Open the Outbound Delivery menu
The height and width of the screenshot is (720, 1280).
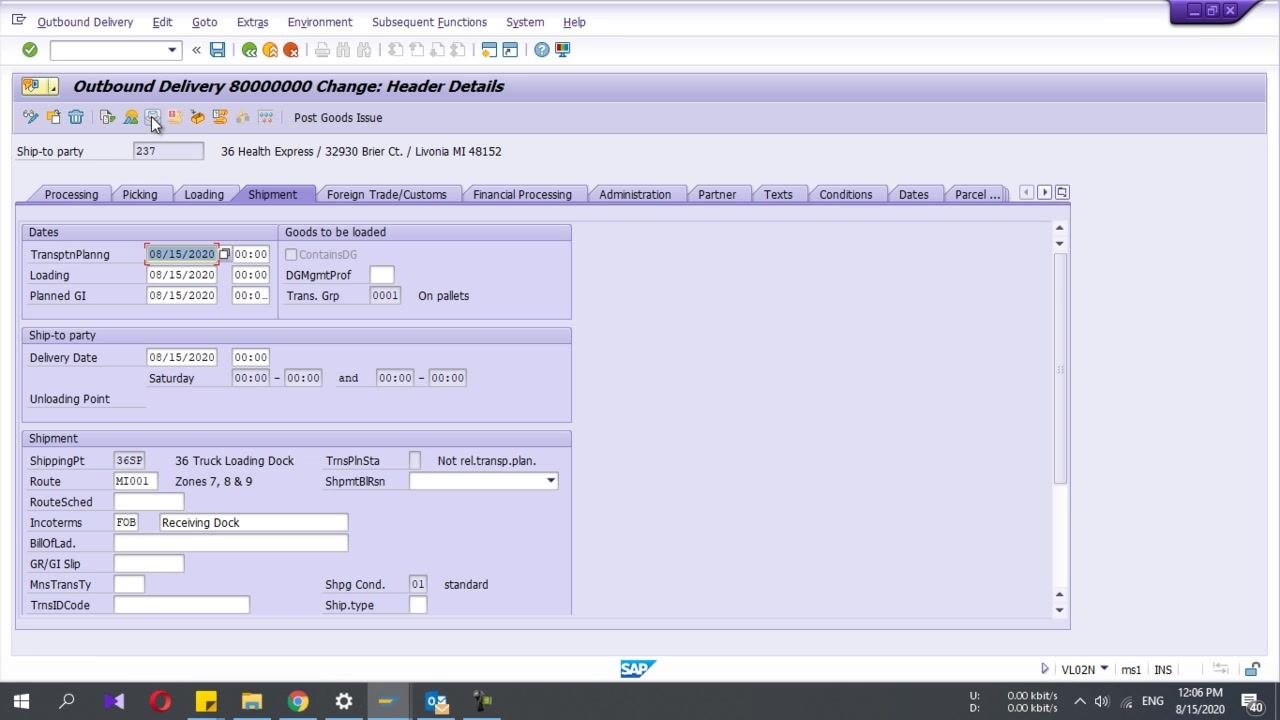(85, 22)
